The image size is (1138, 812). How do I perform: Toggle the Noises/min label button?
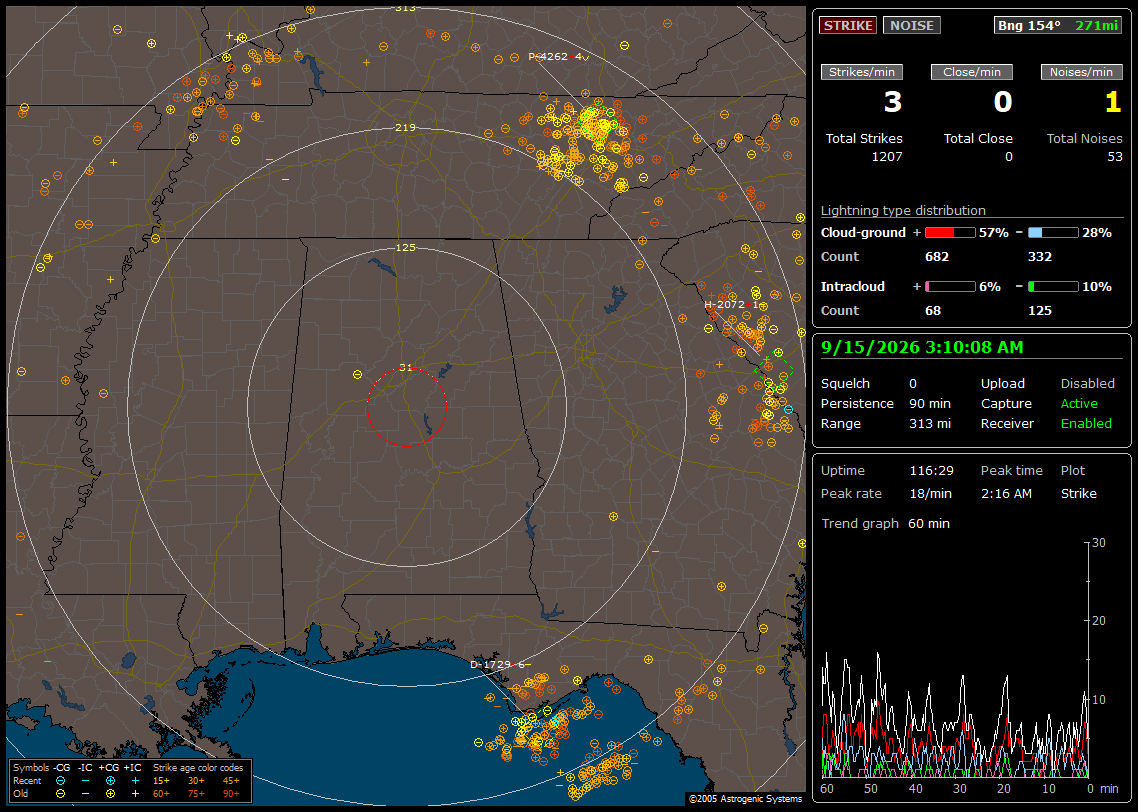click(x=1081, y=72)
